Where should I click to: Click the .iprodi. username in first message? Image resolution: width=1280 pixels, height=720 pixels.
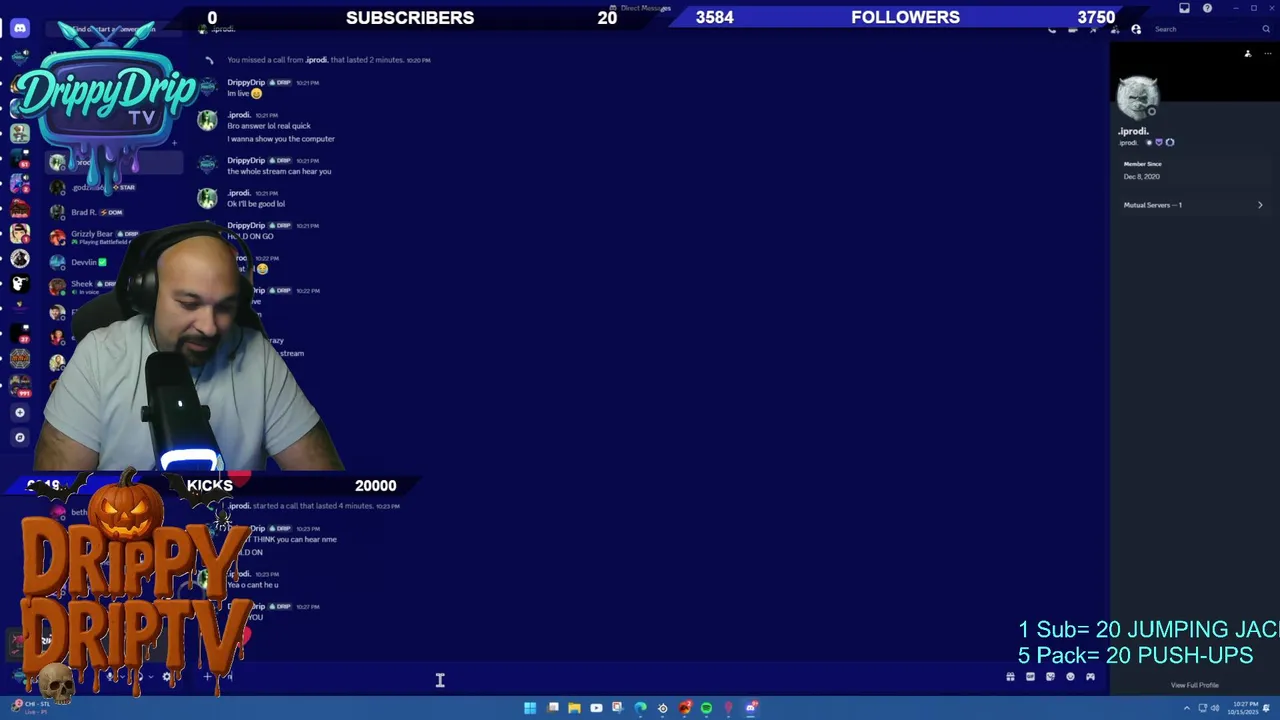pyautogui.click(x=239, y=115)
